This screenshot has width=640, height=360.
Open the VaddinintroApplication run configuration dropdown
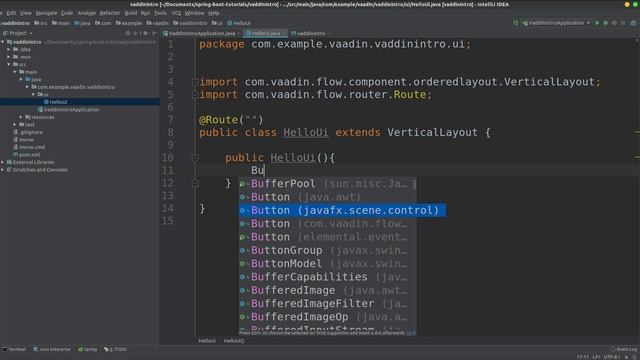click(556, 23)
